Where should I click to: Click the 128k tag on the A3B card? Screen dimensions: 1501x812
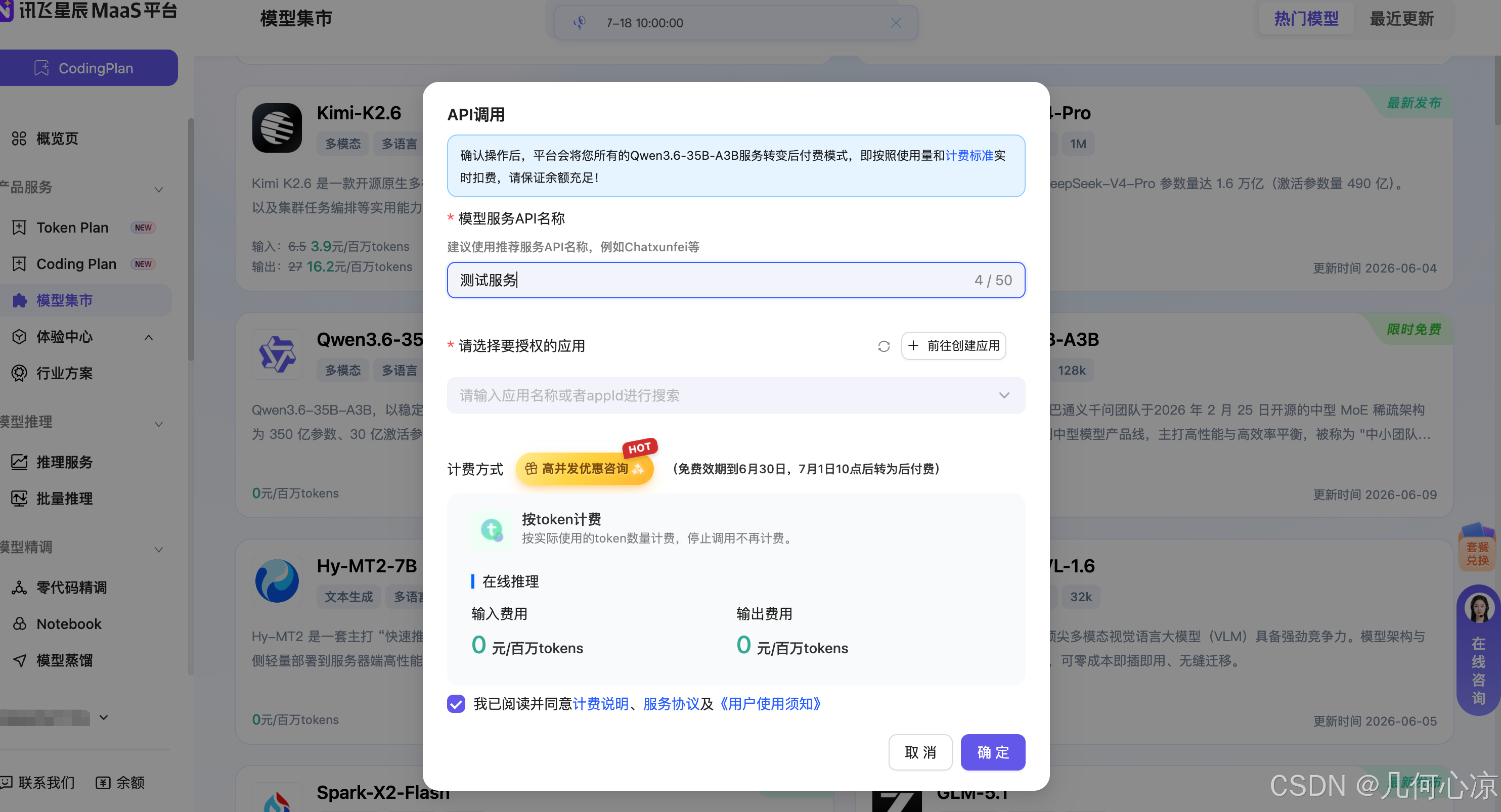(x=1072, y=371)
